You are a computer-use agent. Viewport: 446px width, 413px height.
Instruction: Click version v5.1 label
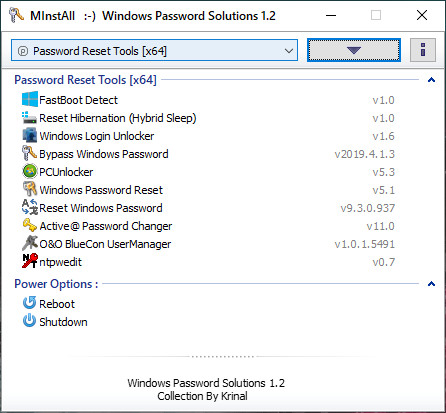pyautogui.click(x=384, y=190)
